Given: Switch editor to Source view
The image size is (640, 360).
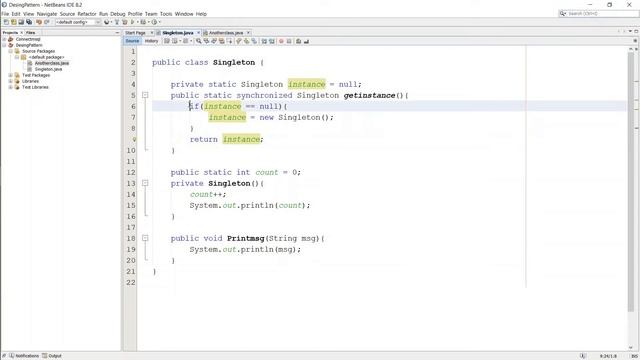Looking at the screenshot, I should [x=132, y=41].
